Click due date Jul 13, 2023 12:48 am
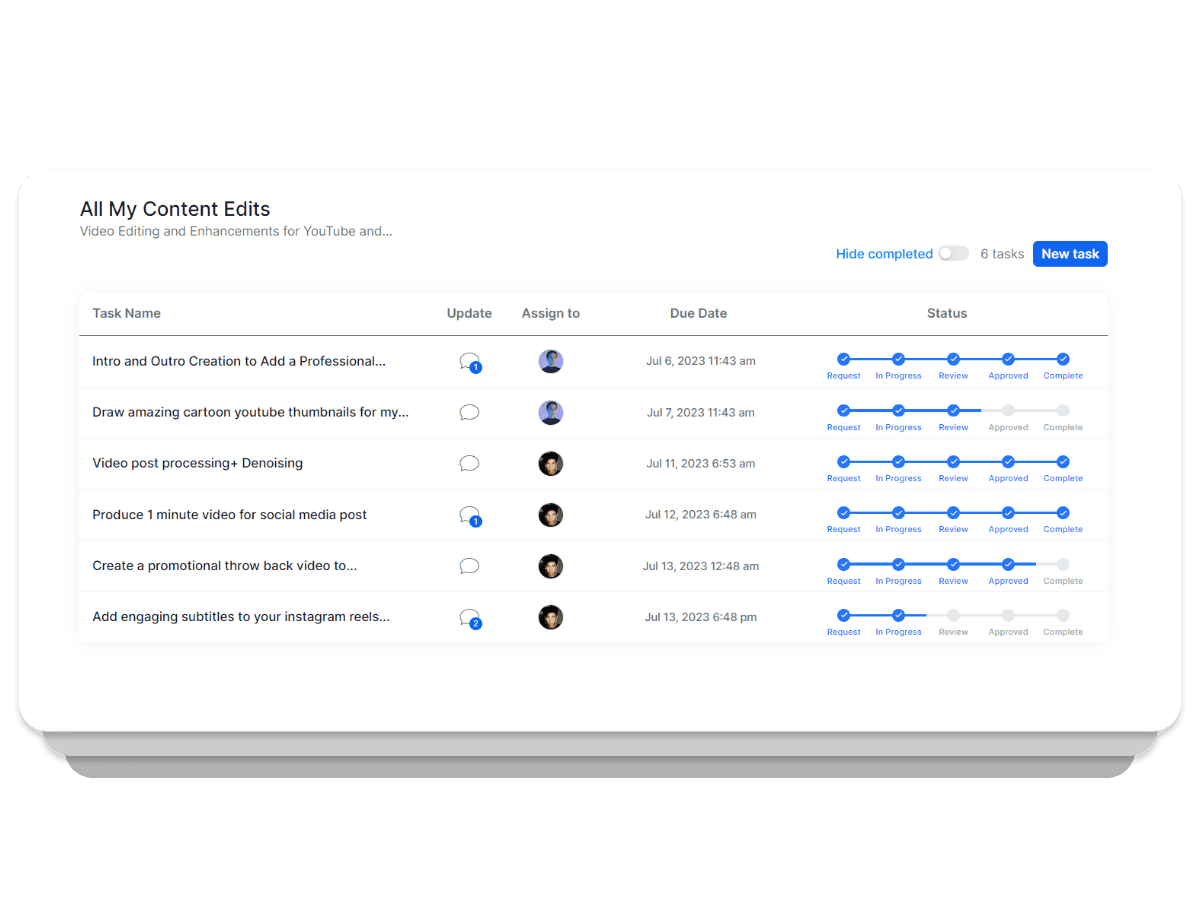The height and width of the screenshot is (900, 1200). tap(701, 566)
